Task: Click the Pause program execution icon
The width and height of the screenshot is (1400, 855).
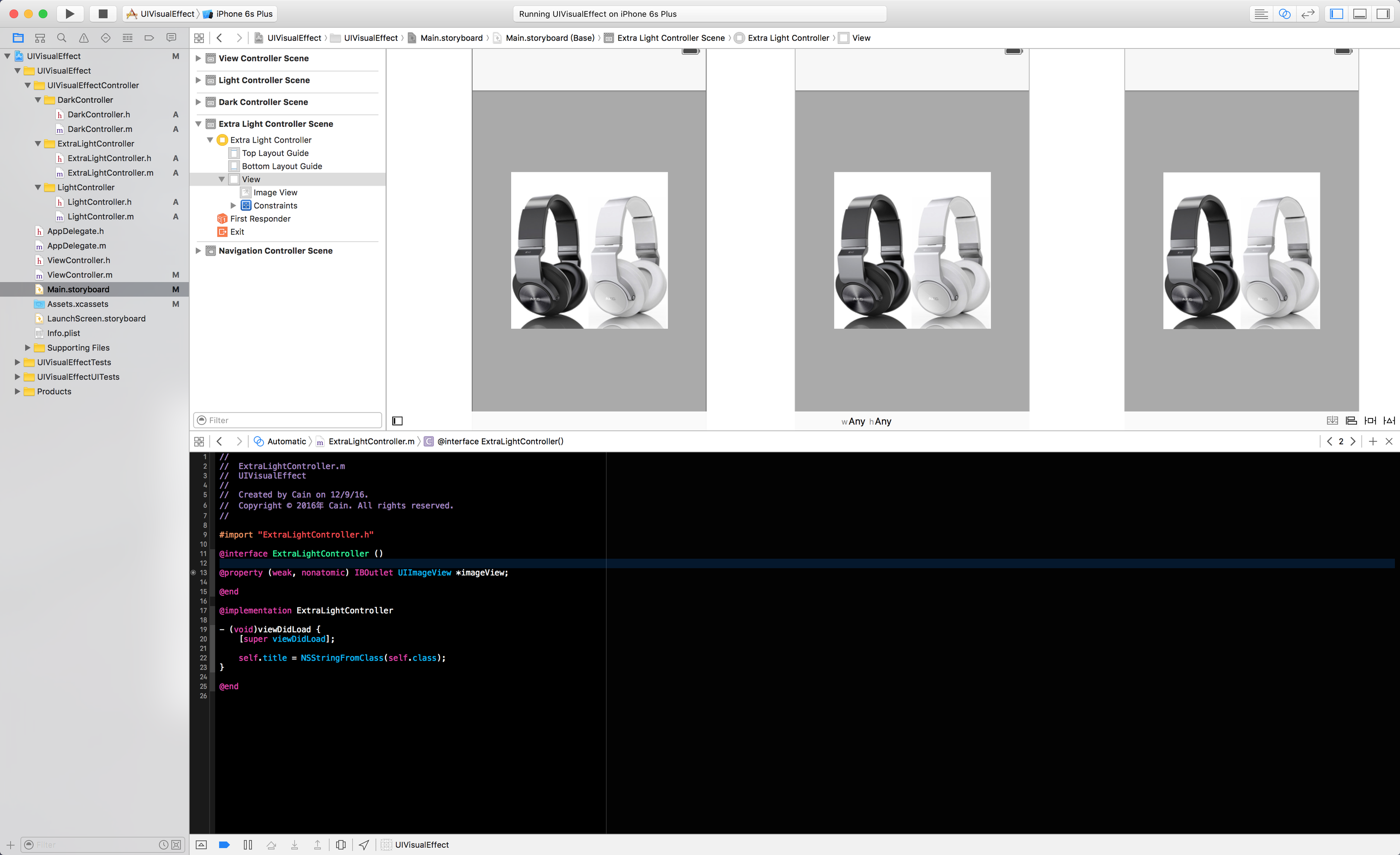Action: click(x=248, y=845)
